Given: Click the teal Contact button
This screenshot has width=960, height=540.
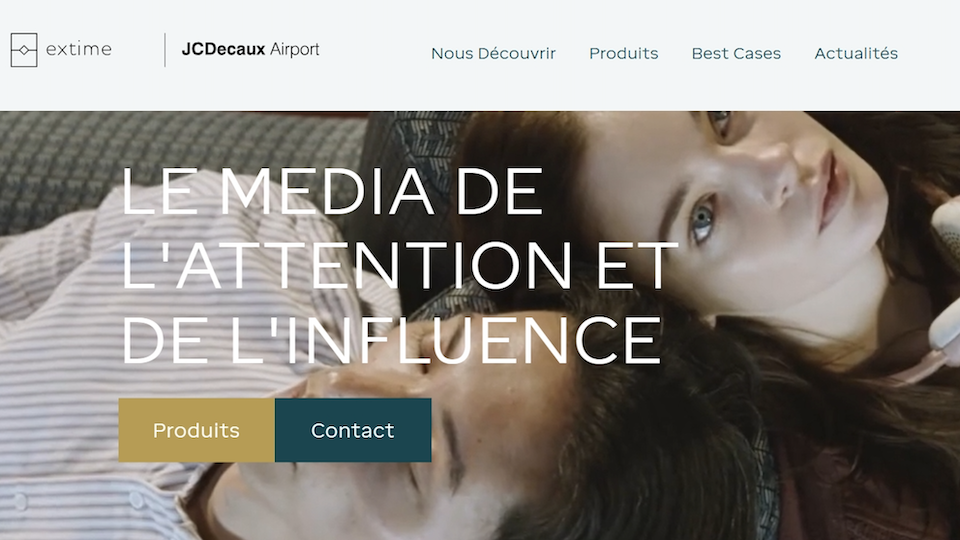Looking at the screenshot, I should tap(353, 430).
